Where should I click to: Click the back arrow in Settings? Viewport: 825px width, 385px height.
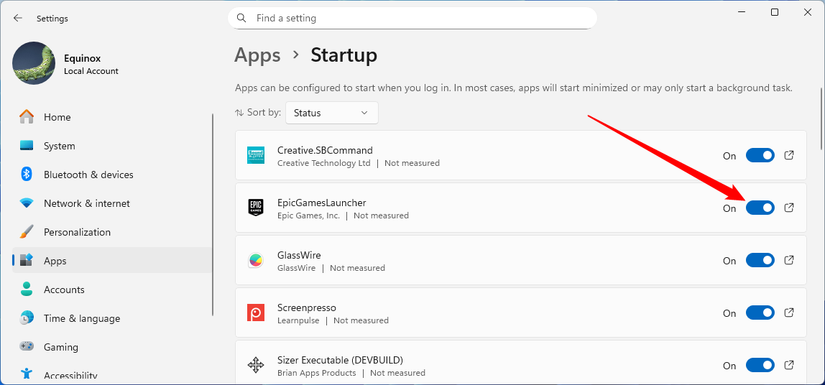[18, 18]
